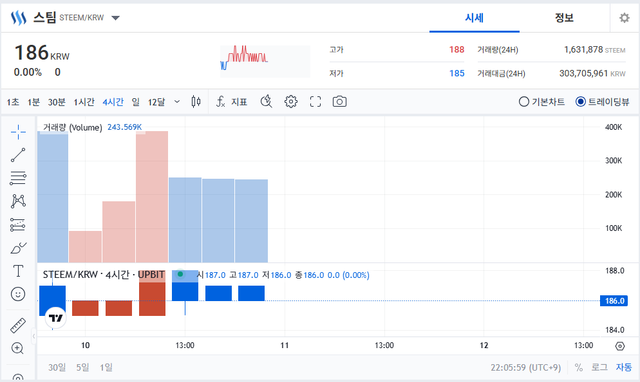Click the 거래량 (Volume) indicator label
The width and height of the screenshot is (640, 382).
point(73,127)
